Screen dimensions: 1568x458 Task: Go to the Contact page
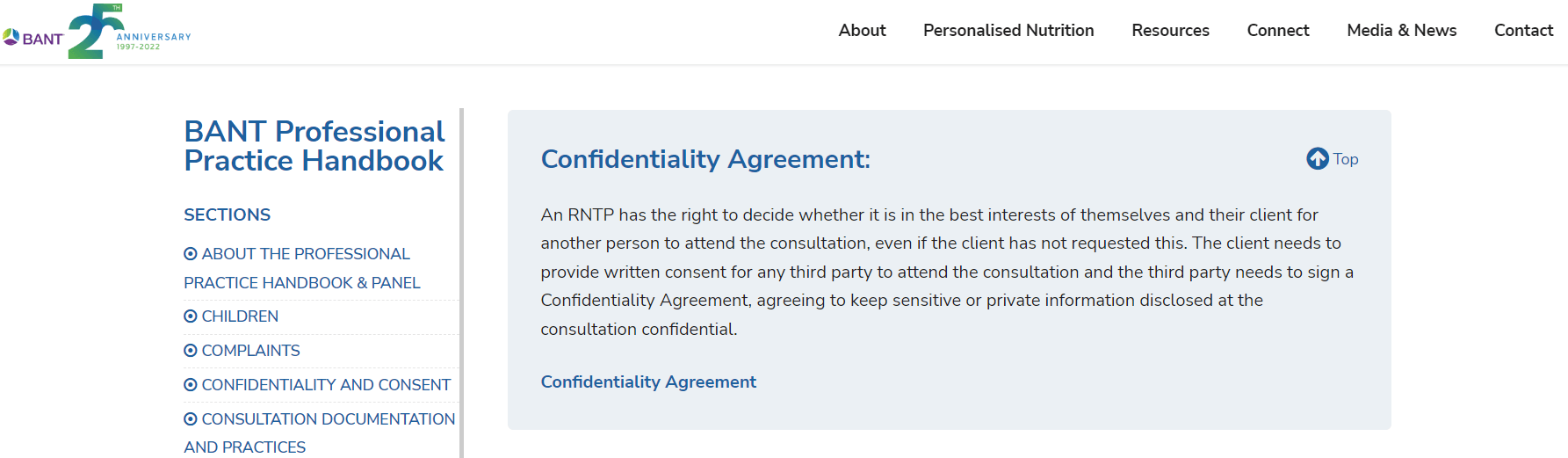[1524, 30]
